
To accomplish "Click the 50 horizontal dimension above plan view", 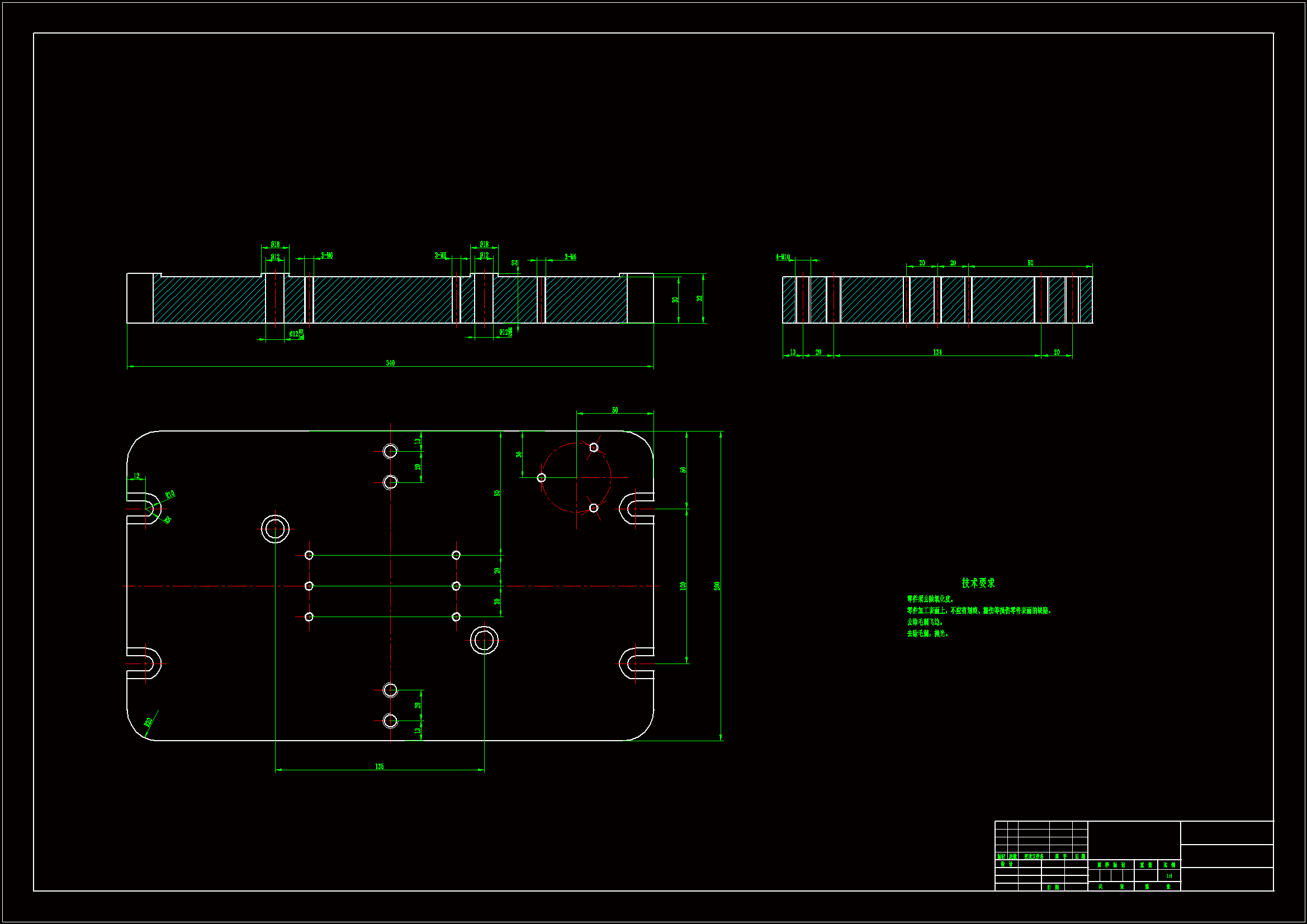I will (615, 410).
